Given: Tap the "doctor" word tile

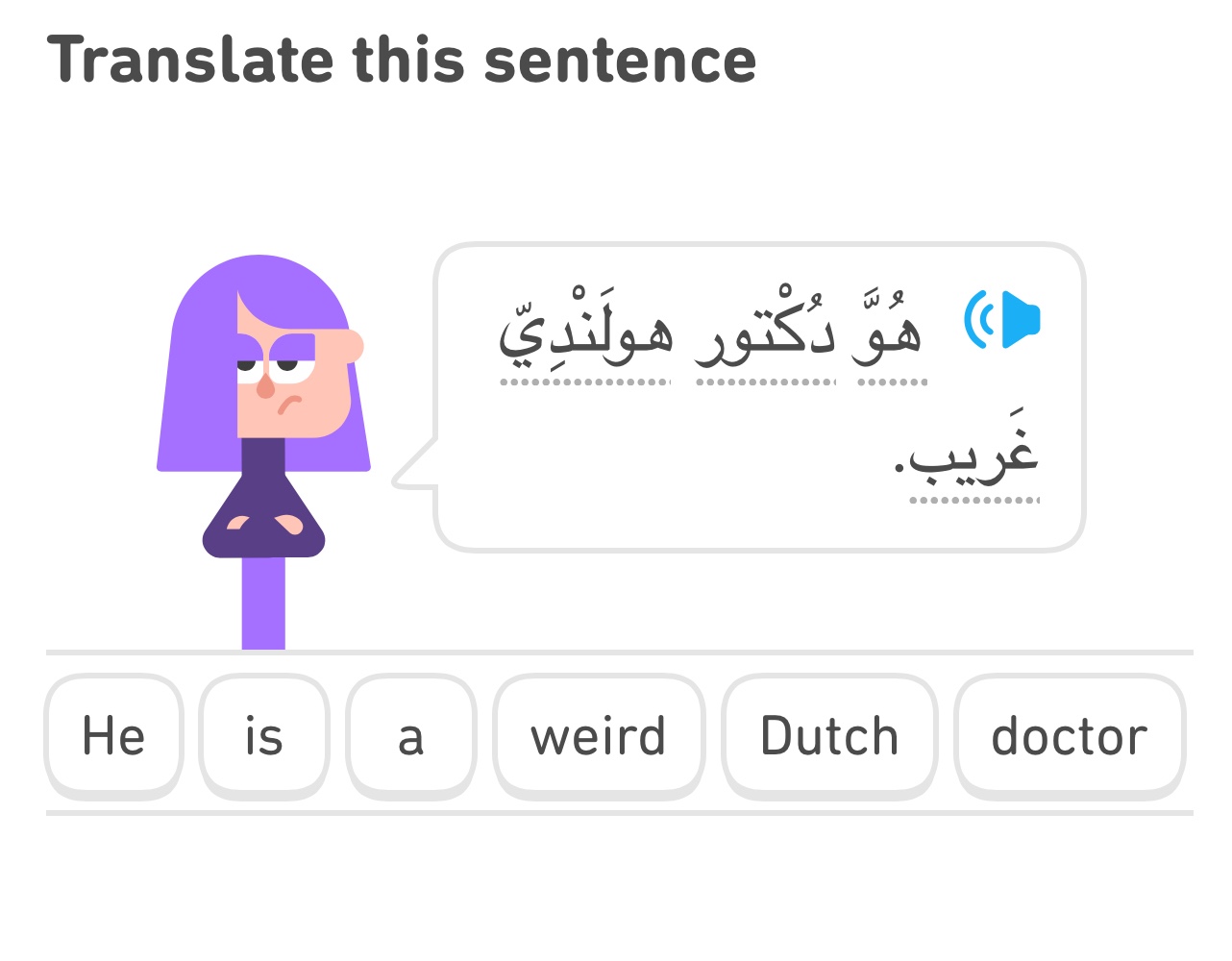Looking at the screenshot, I should click(1070, 736).
